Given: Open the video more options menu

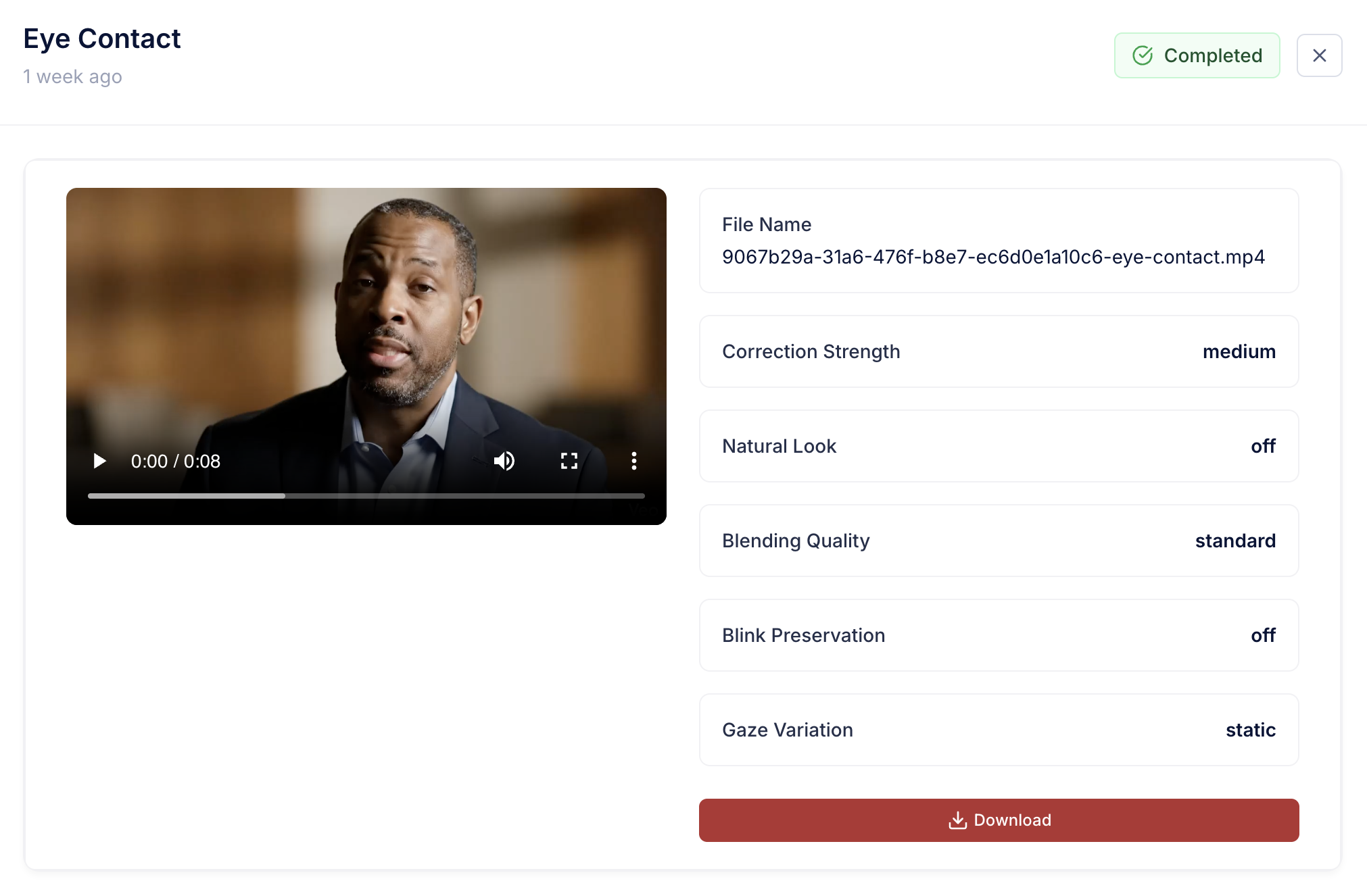Looking at the screenshot, I should [x=633, y=461].
